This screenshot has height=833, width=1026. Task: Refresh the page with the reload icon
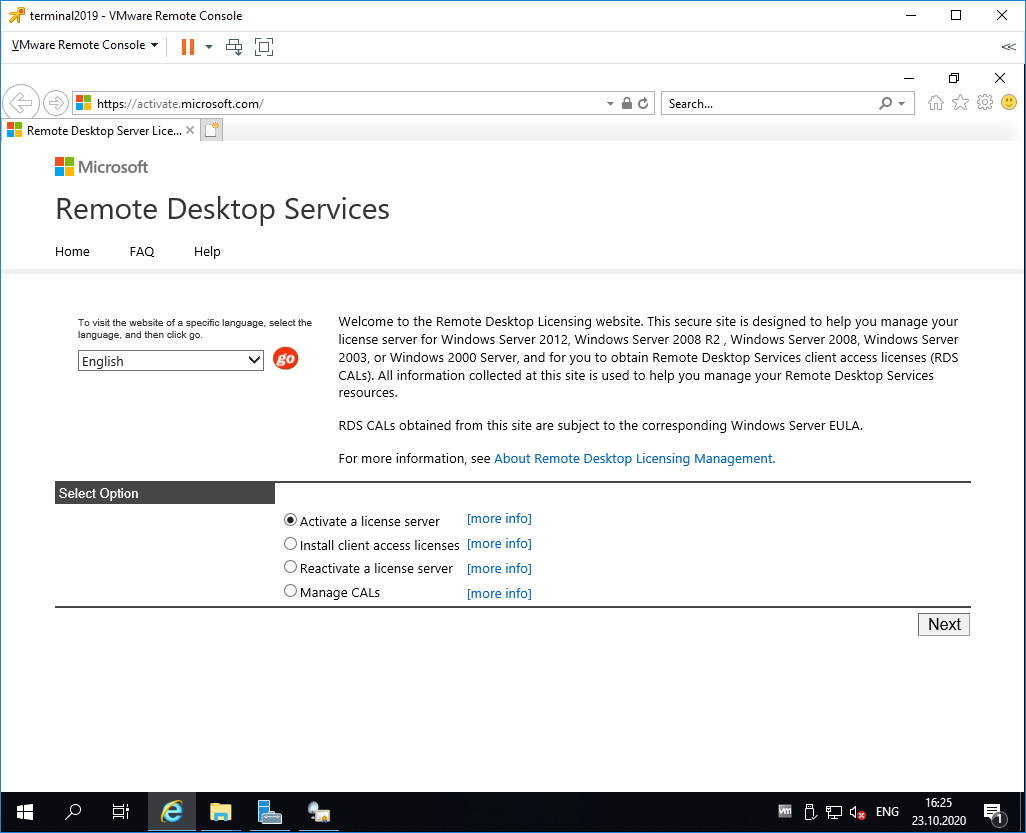pyautogui.click(x=643, y=103)
